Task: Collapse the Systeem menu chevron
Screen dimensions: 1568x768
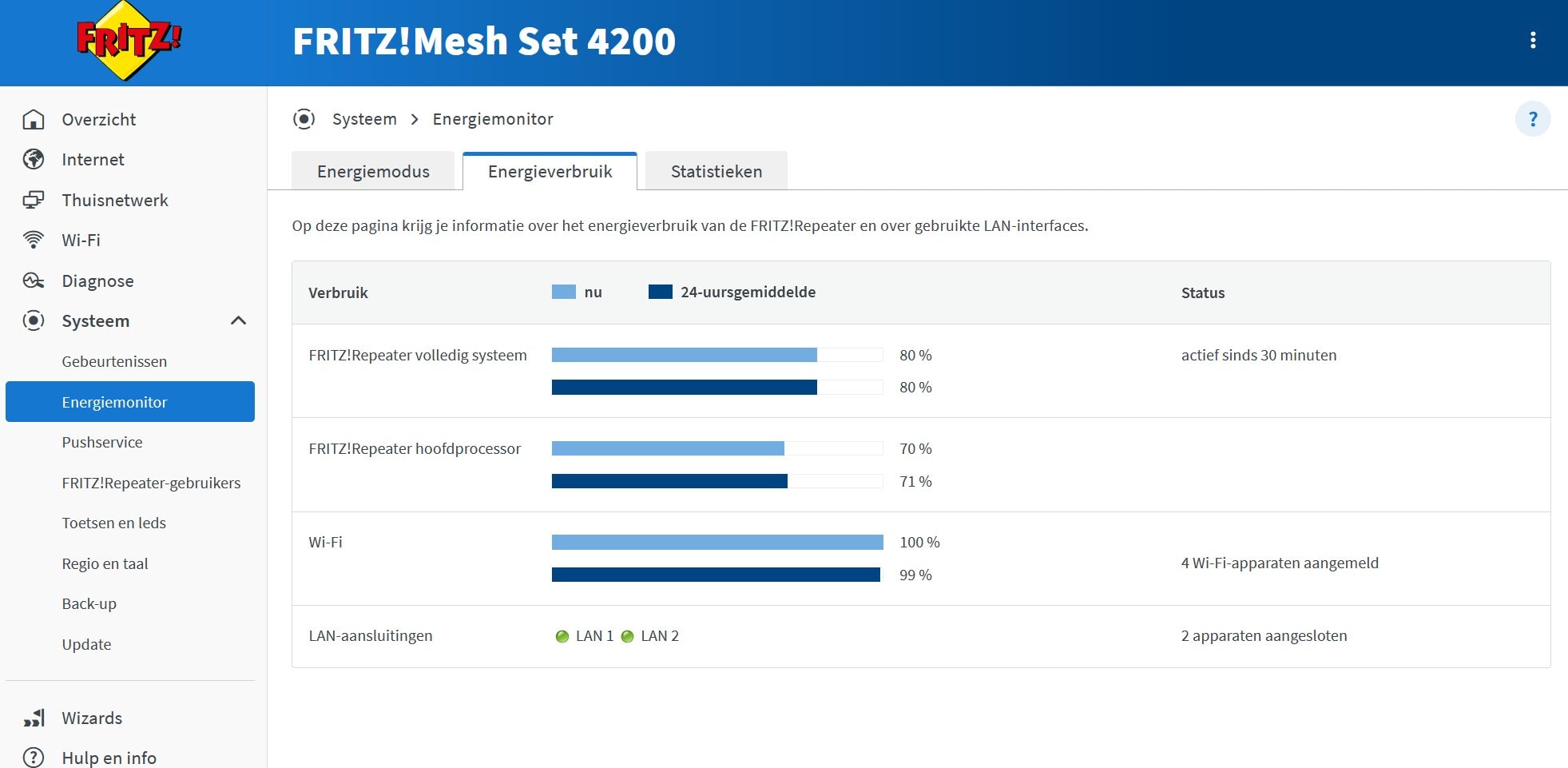Action: pyautogui.click(x=238, y=320)
